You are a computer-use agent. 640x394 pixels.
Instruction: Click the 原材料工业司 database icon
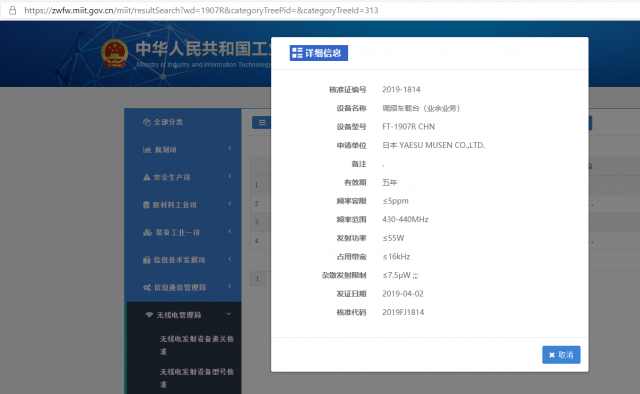pos(146,205)
